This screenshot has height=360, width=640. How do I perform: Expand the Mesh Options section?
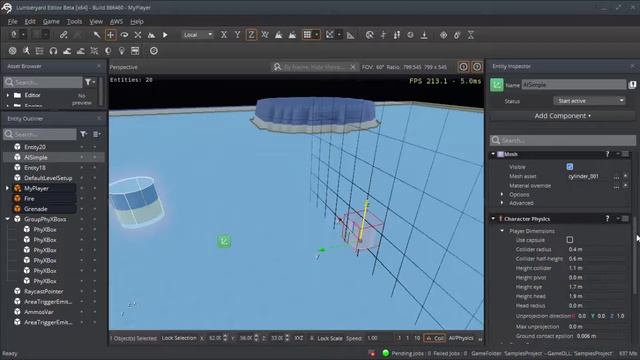502,194
